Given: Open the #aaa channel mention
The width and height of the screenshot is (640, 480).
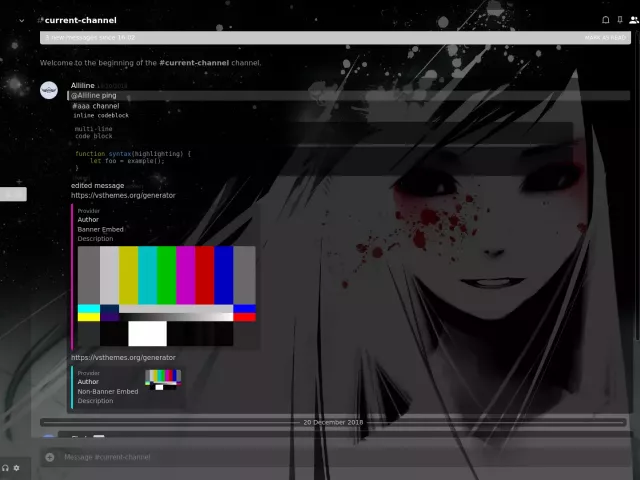Looking at the screenshot, I should pyautogui.click(x=96, y=106).
